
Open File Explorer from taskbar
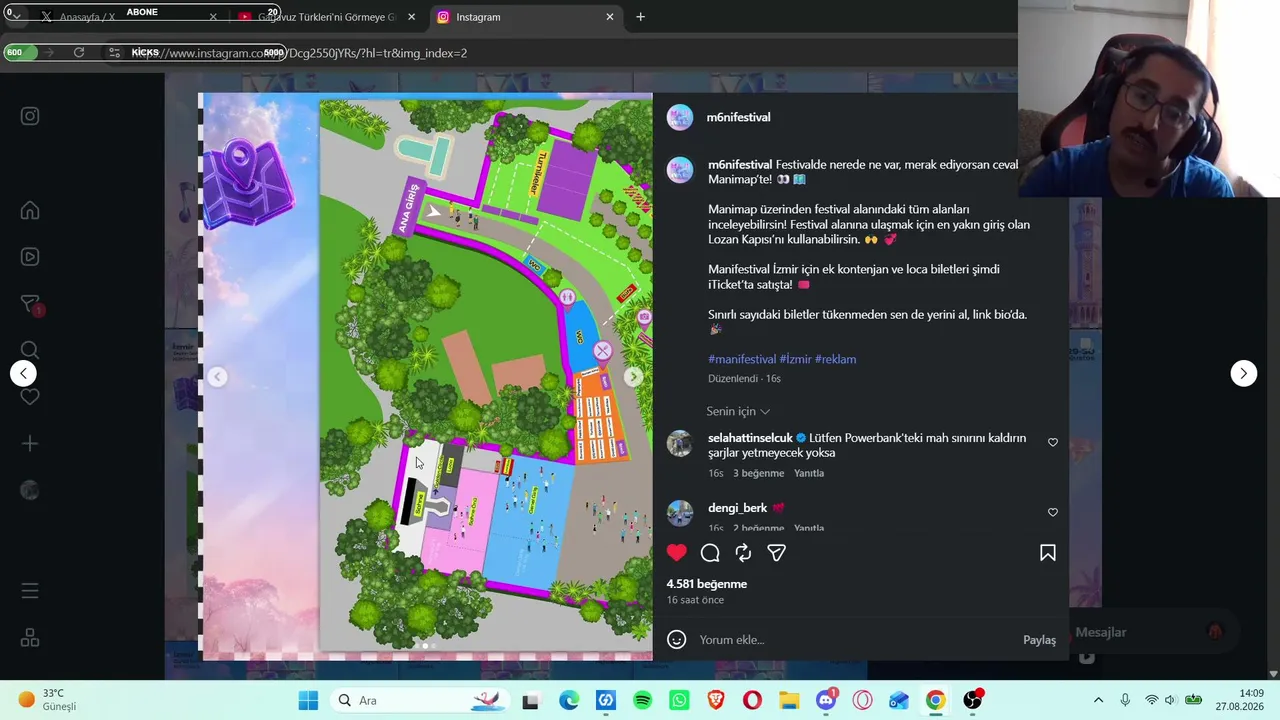pyautogui.click(x=789, y=700)
